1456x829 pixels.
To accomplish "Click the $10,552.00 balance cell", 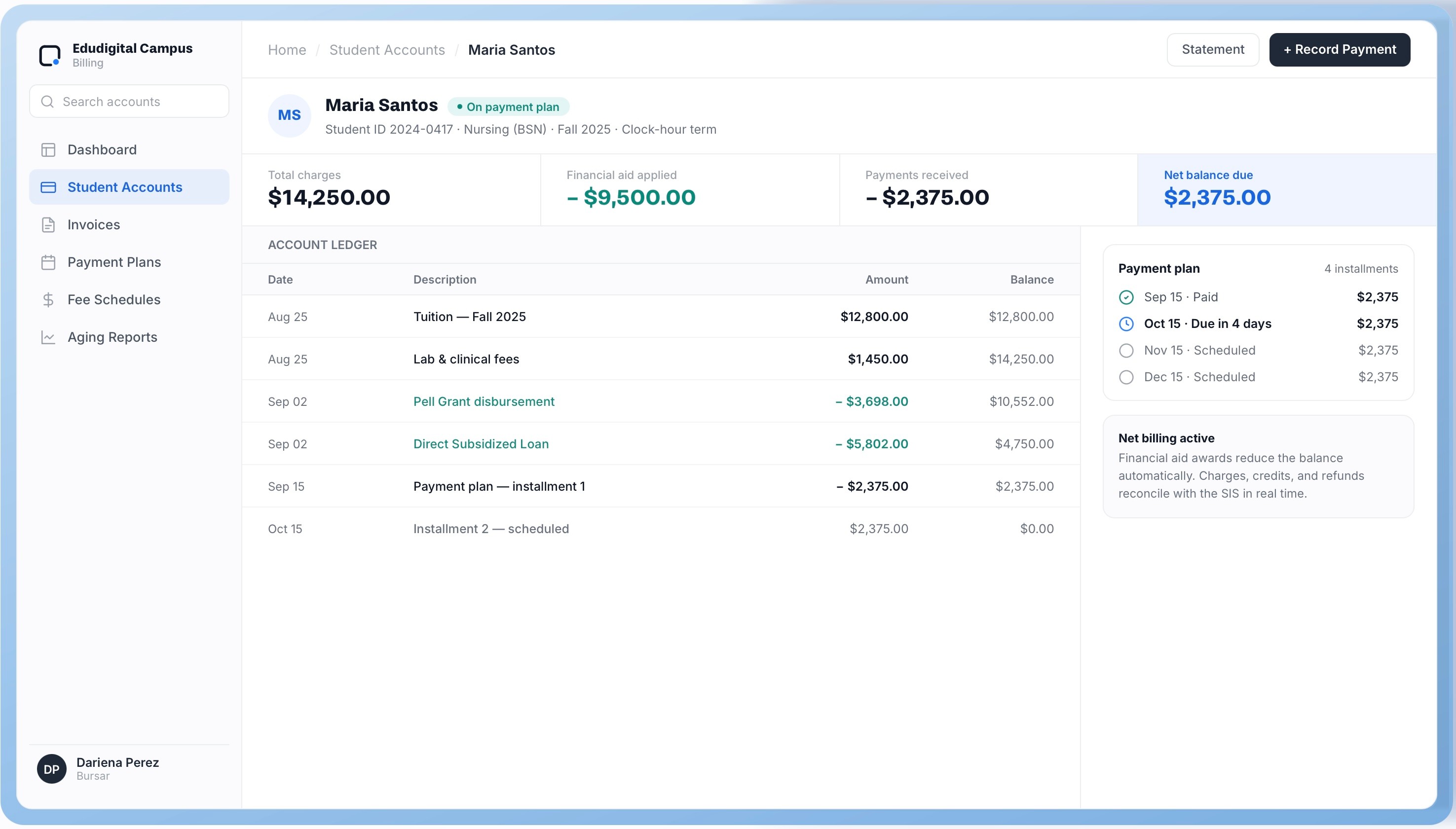I will tap(1021, 401).
